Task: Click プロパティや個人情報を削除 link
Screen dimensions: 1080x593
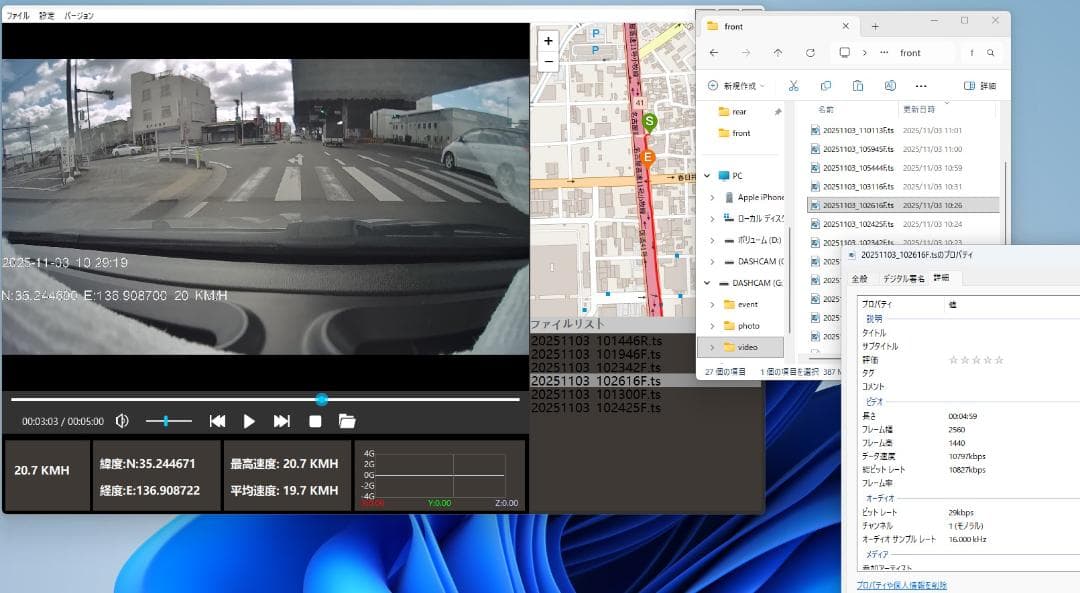Action: click(901, 585)
